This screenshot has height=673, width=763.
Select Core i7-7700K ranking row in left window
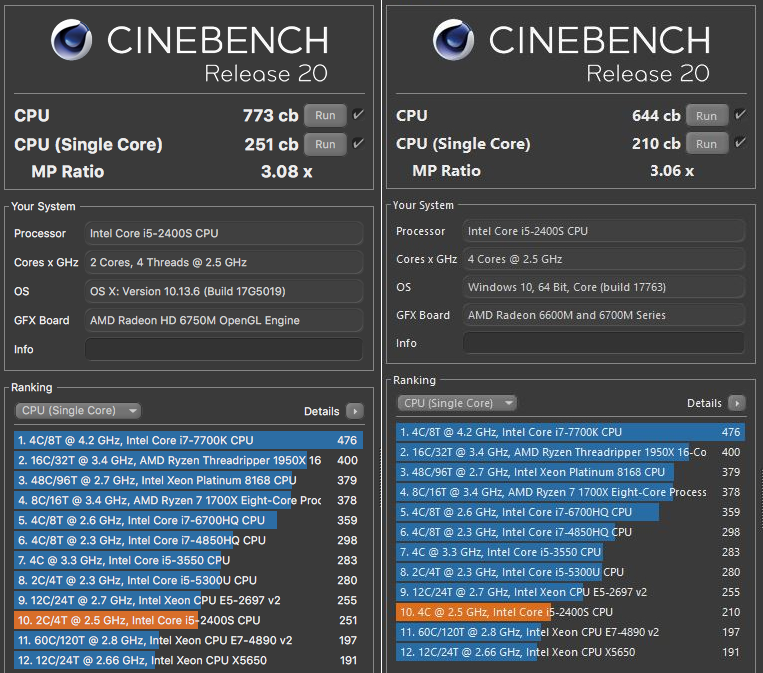(188, 440)
